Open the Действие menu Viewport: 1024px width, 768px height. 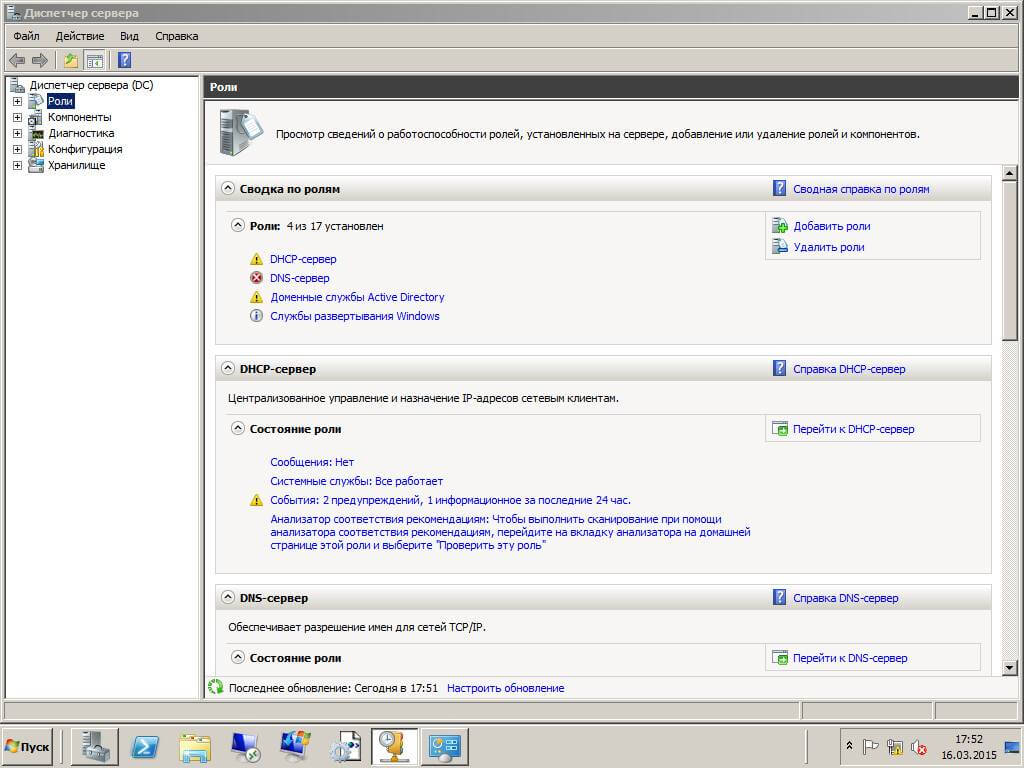(80, 36)
